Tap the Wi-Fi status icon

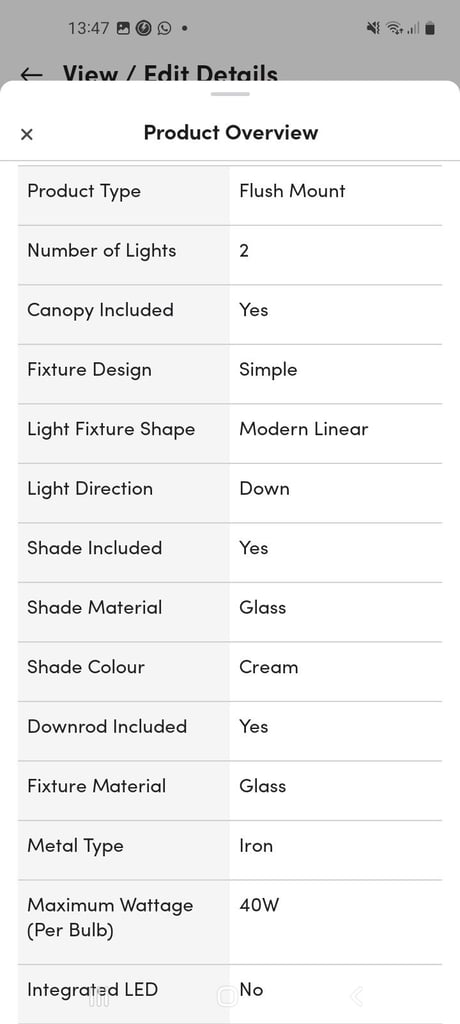click(394, 28)
